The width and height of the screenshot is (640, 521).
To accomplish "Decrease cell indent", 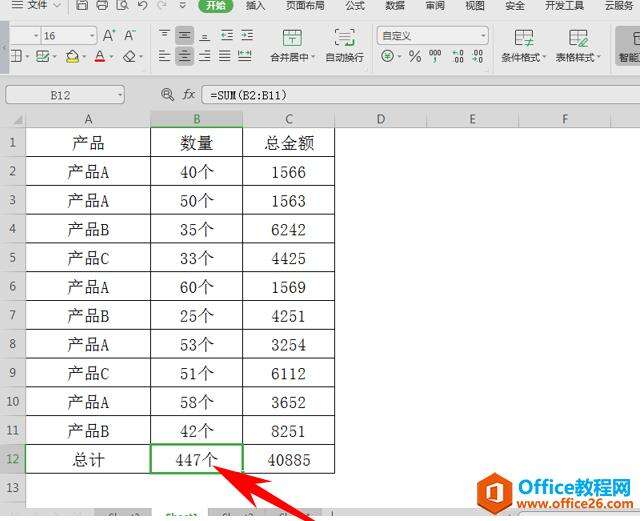I will point(227,36).
